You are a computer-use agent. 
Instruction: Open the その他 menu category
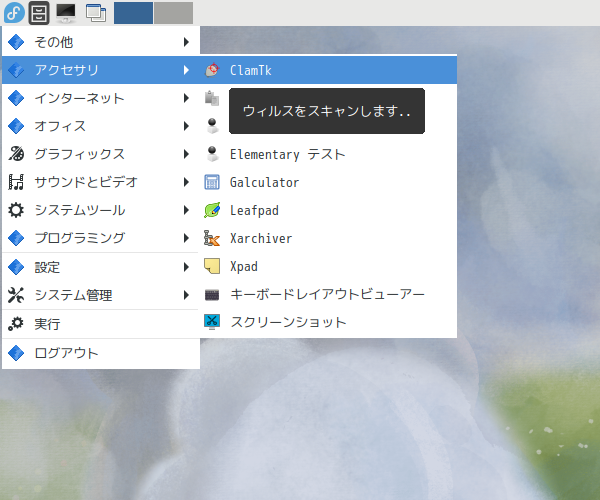point(101,42)
